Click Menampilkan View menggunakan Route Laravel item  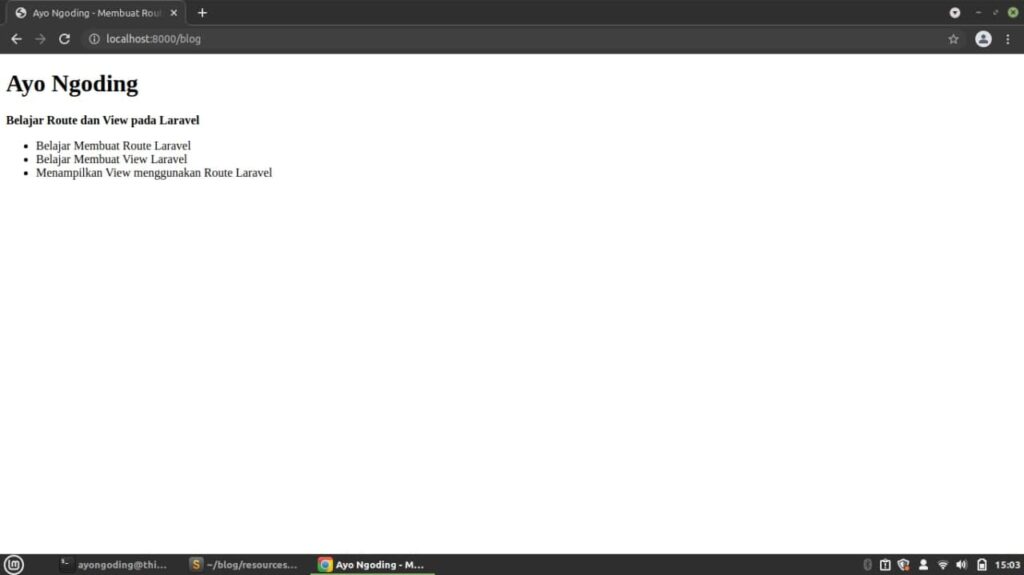[153, 173]
